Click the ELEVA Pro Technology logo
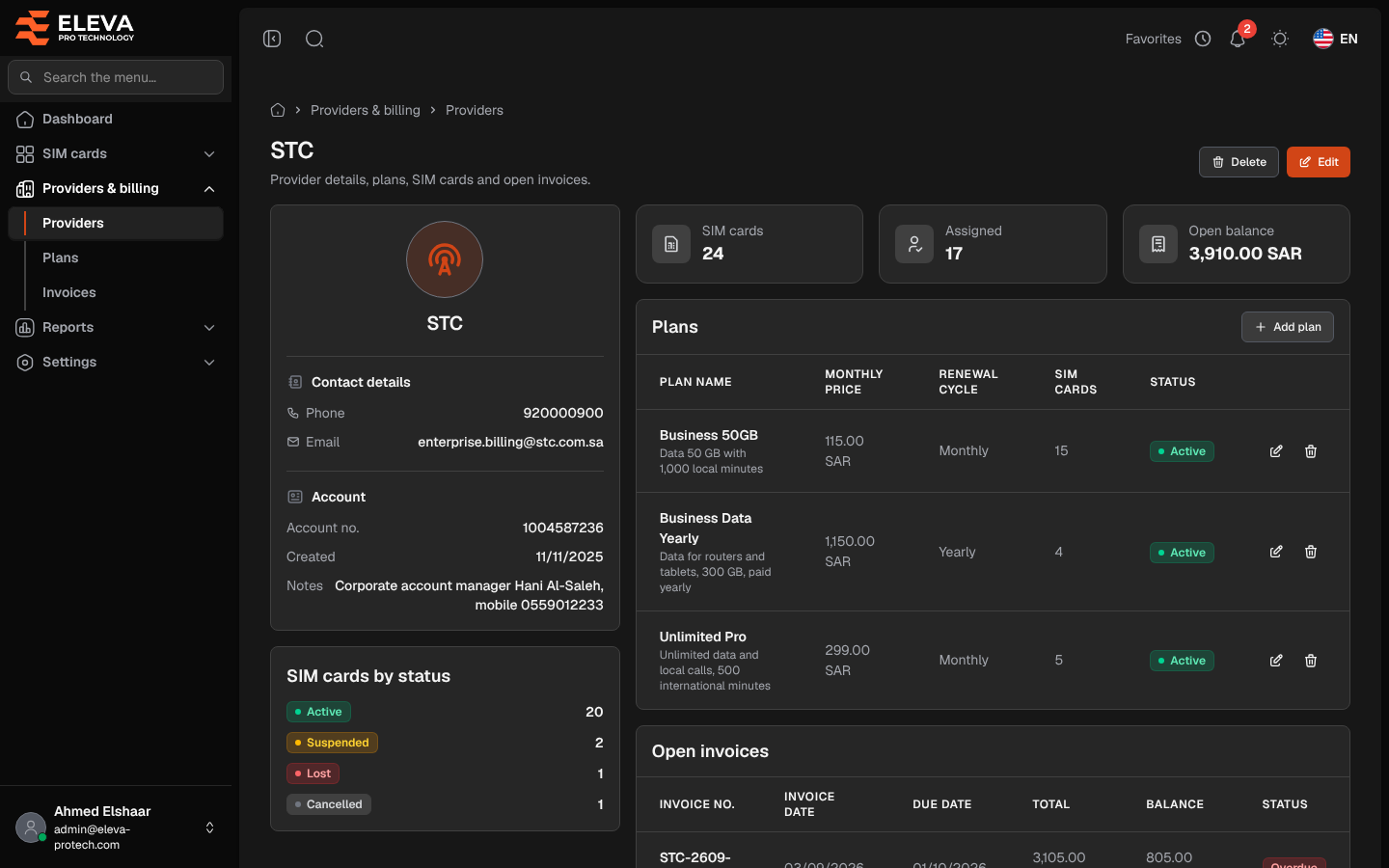This screenshot has width=1389, height=868. click(x=75, y=27)
